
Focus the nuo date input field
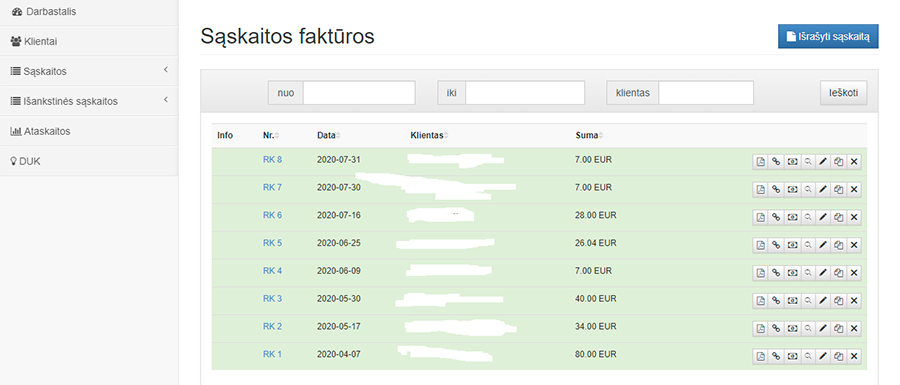click(359, 93)
